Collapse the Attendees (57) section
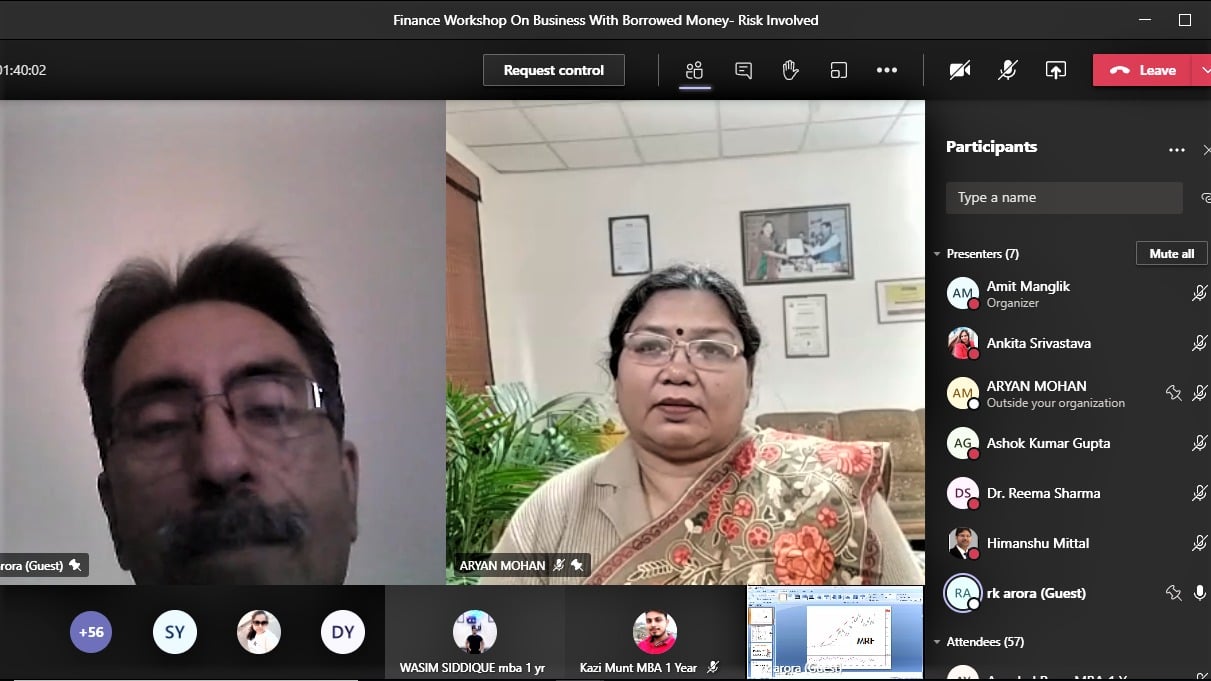The image size is (1211, 681). point(937,642)
